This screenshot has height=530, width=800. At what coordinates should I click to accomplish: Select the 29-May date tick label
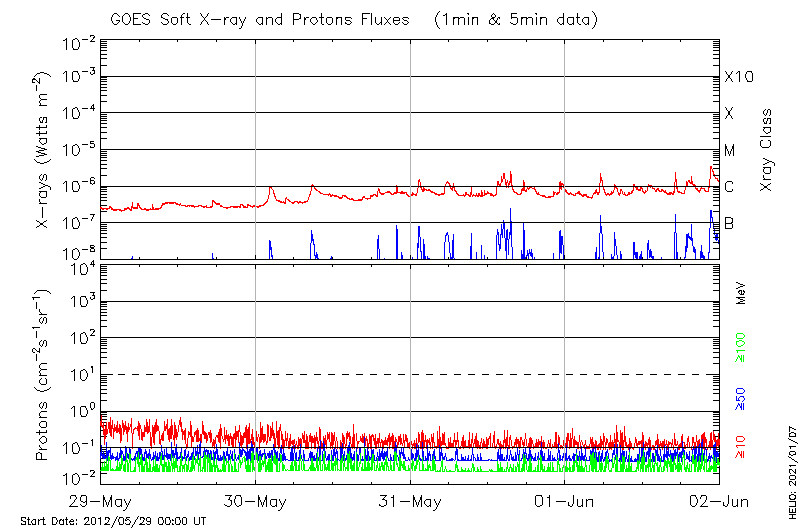101,500
